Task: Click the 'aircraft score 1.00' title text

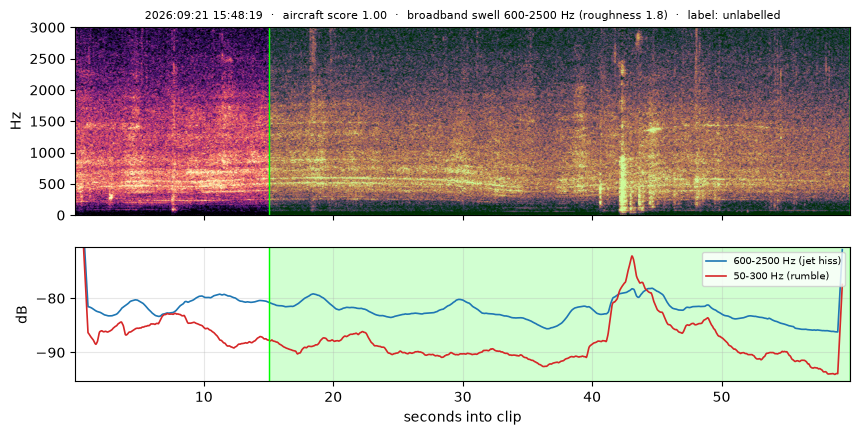Action: pyautogui.click(x=335, y=15)
